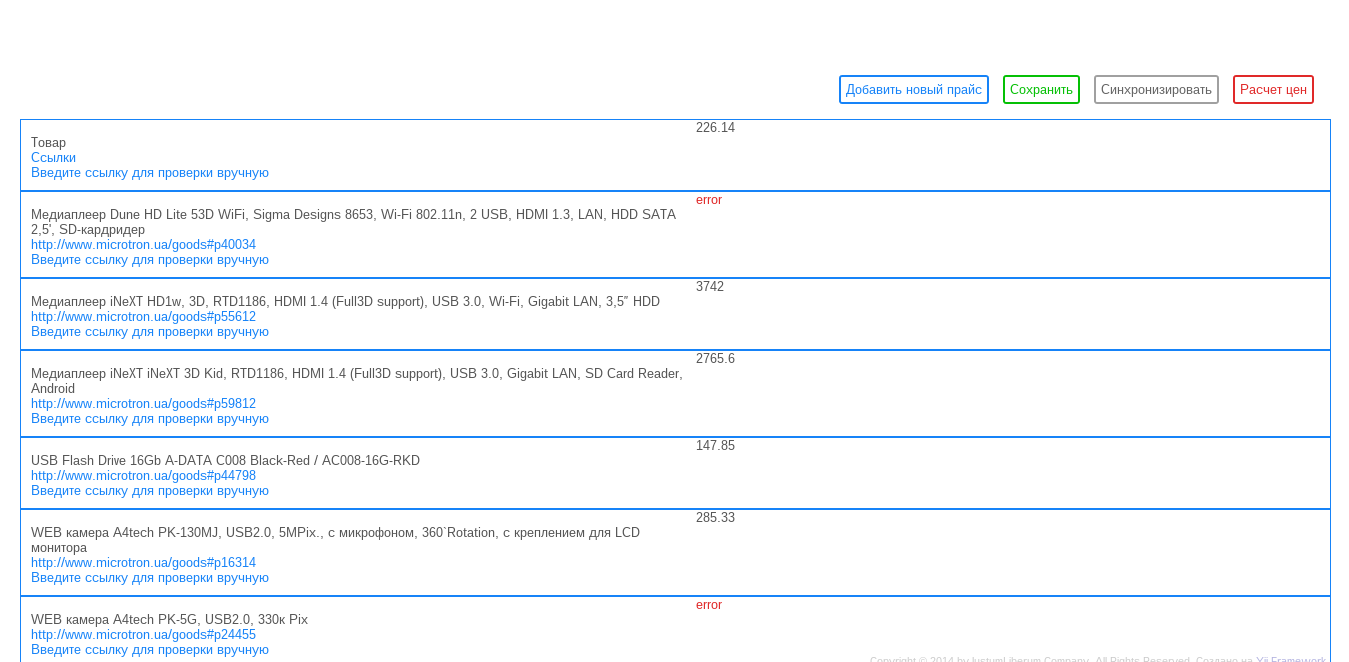The image size is (1349, 662).
Task: Open link microtron.ua/goods#p59812
Action: click(143, 404)
